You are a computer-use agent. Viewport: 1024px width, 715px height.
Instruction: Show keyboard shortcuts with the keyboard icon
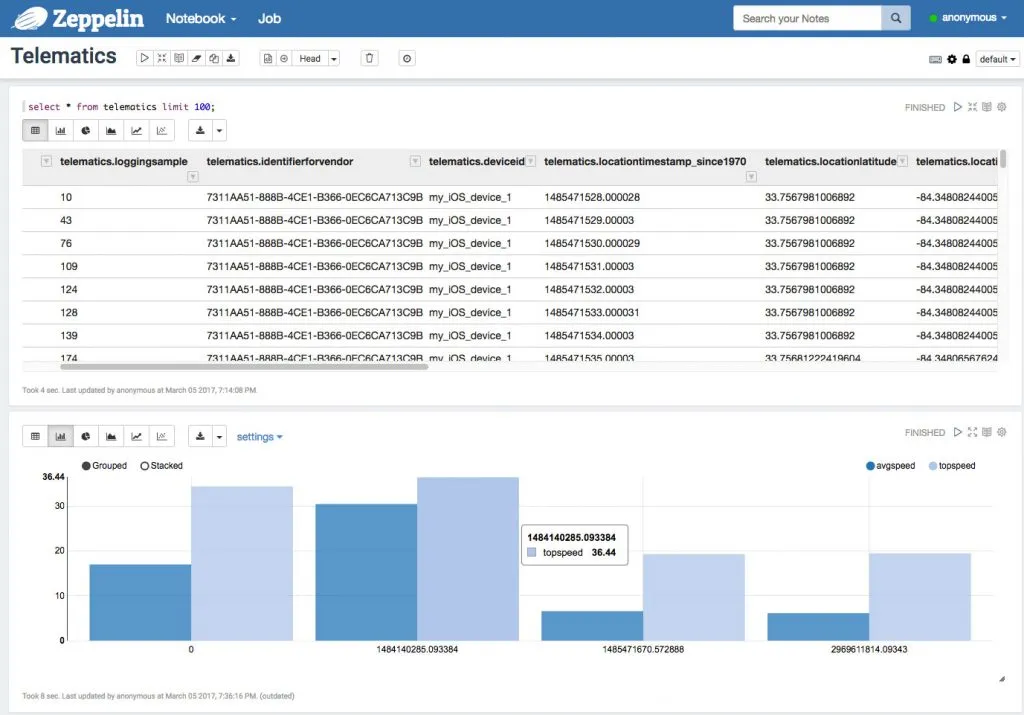coord(935,60)
